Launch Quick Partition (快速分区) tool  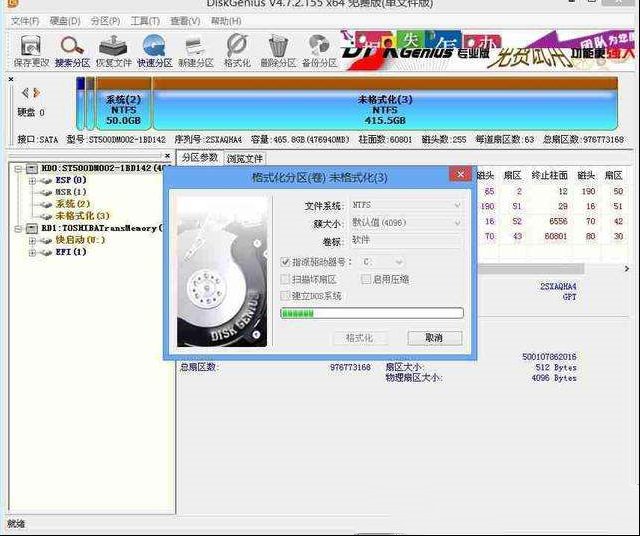click(155, 51)
